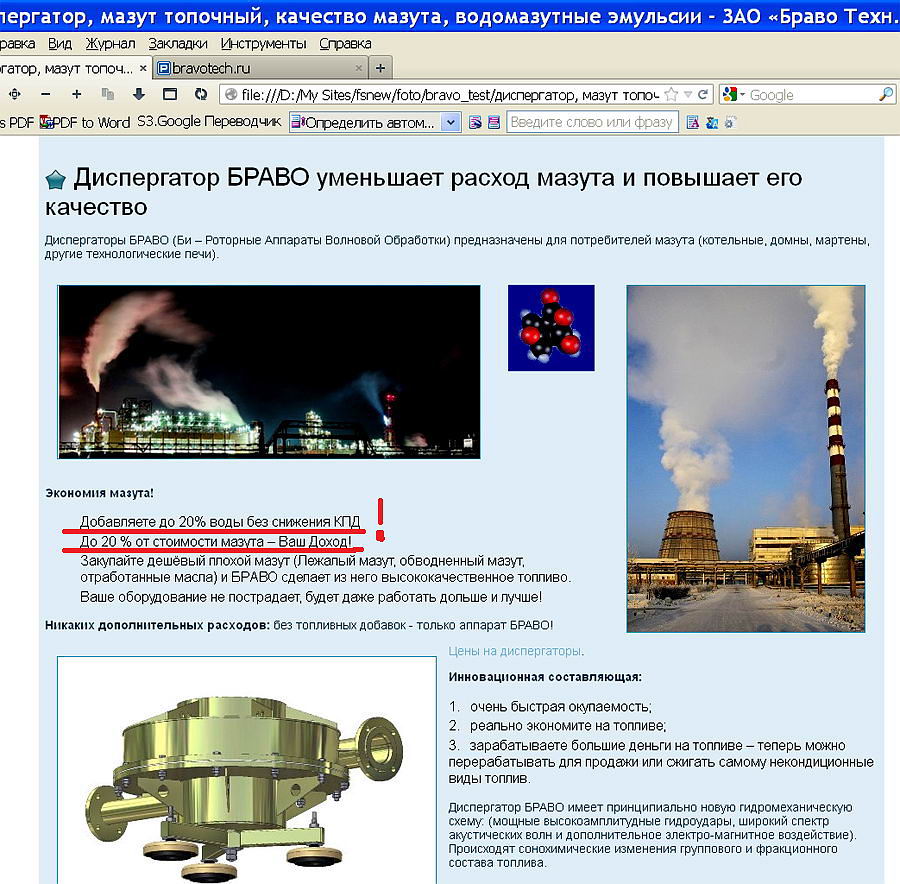Click the translate page icon after language dropdown
The image size is (900, 884).
(x=475, y=122)
